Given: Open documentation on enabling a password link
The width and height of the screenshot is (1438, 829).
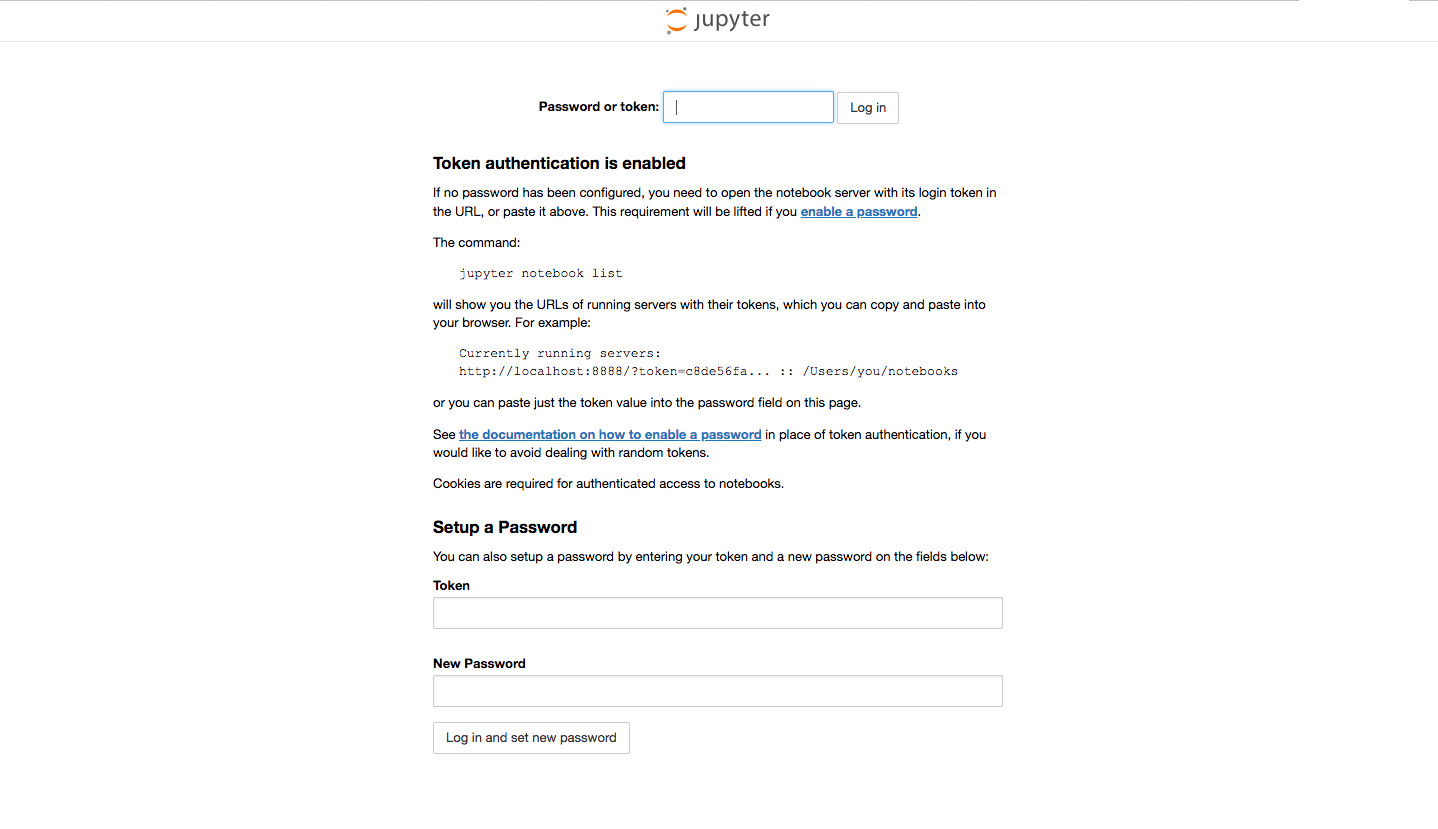Looking at the screenshot, I should pyautogui.click(x=610, y=435).
